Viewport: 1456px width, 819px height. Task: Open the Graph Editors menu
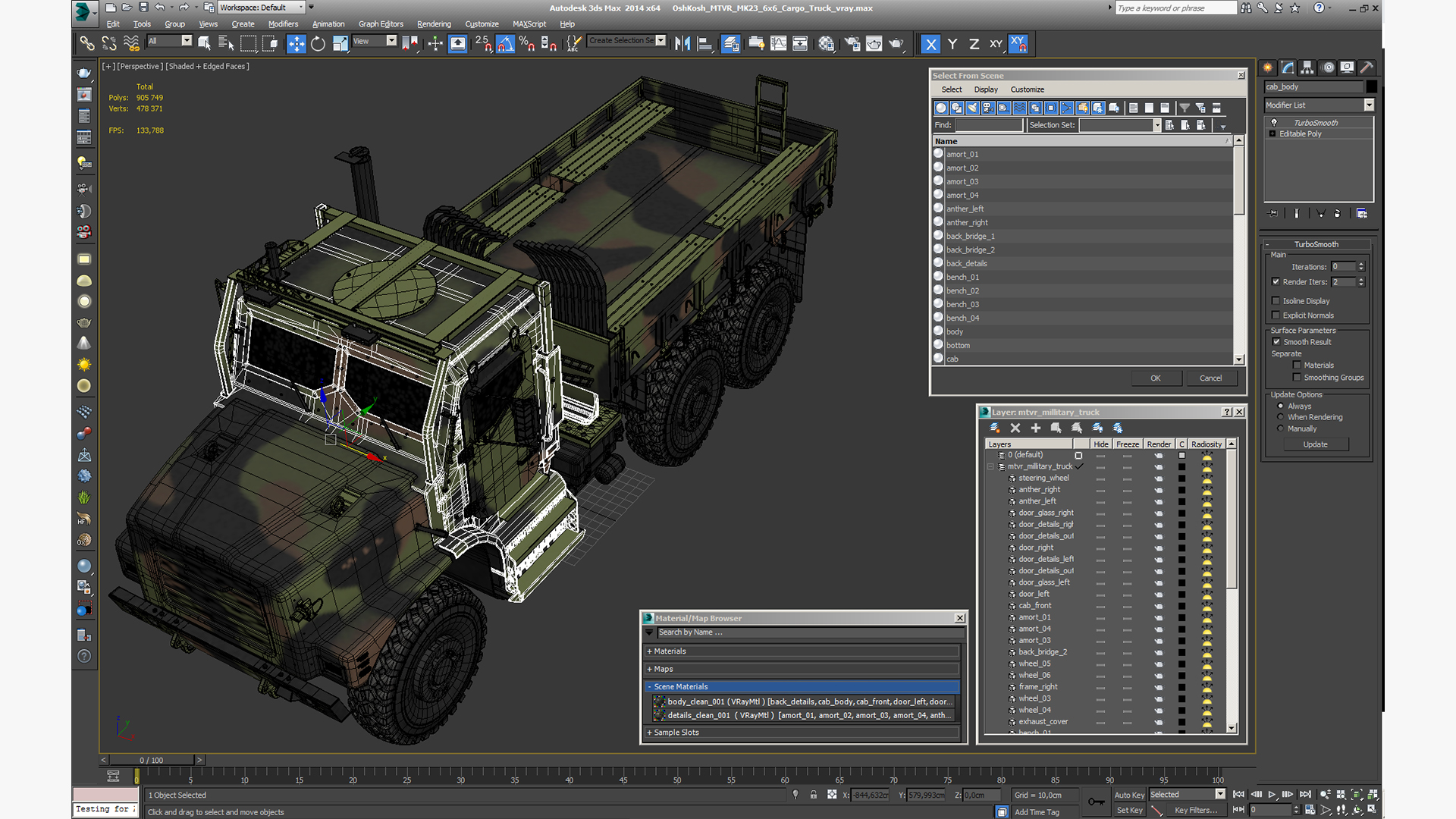pos(381,24)
